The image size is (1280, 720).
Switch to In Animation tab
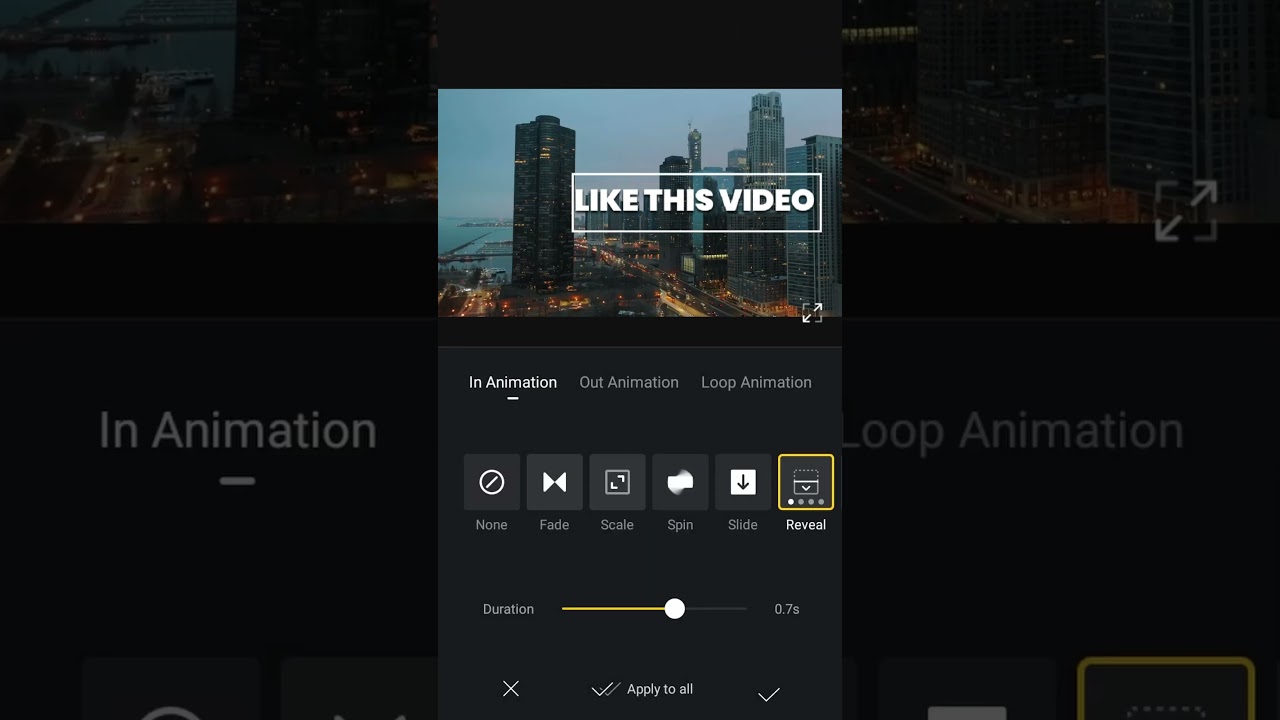coord(513,382)
